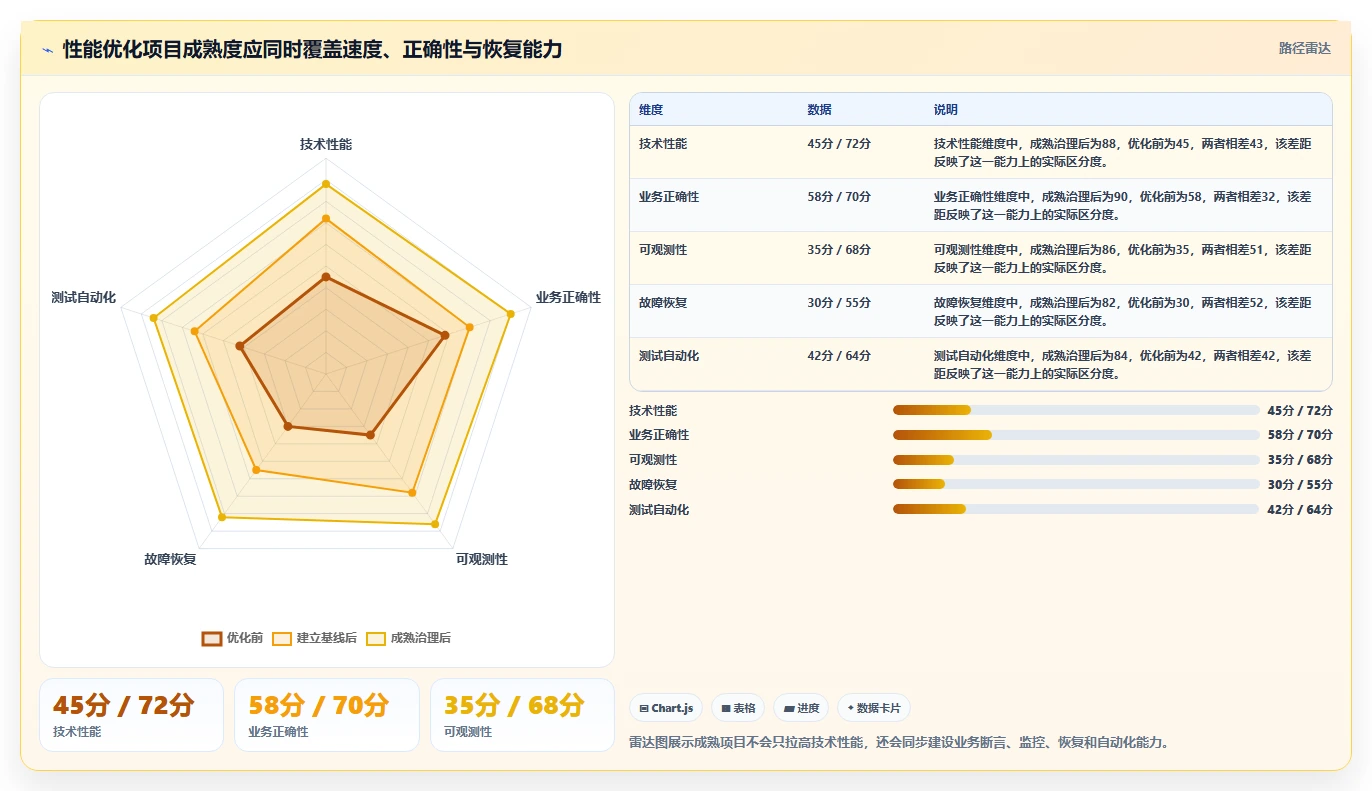Click the 技术性能 progress bar

click(x=1076, y=410)
